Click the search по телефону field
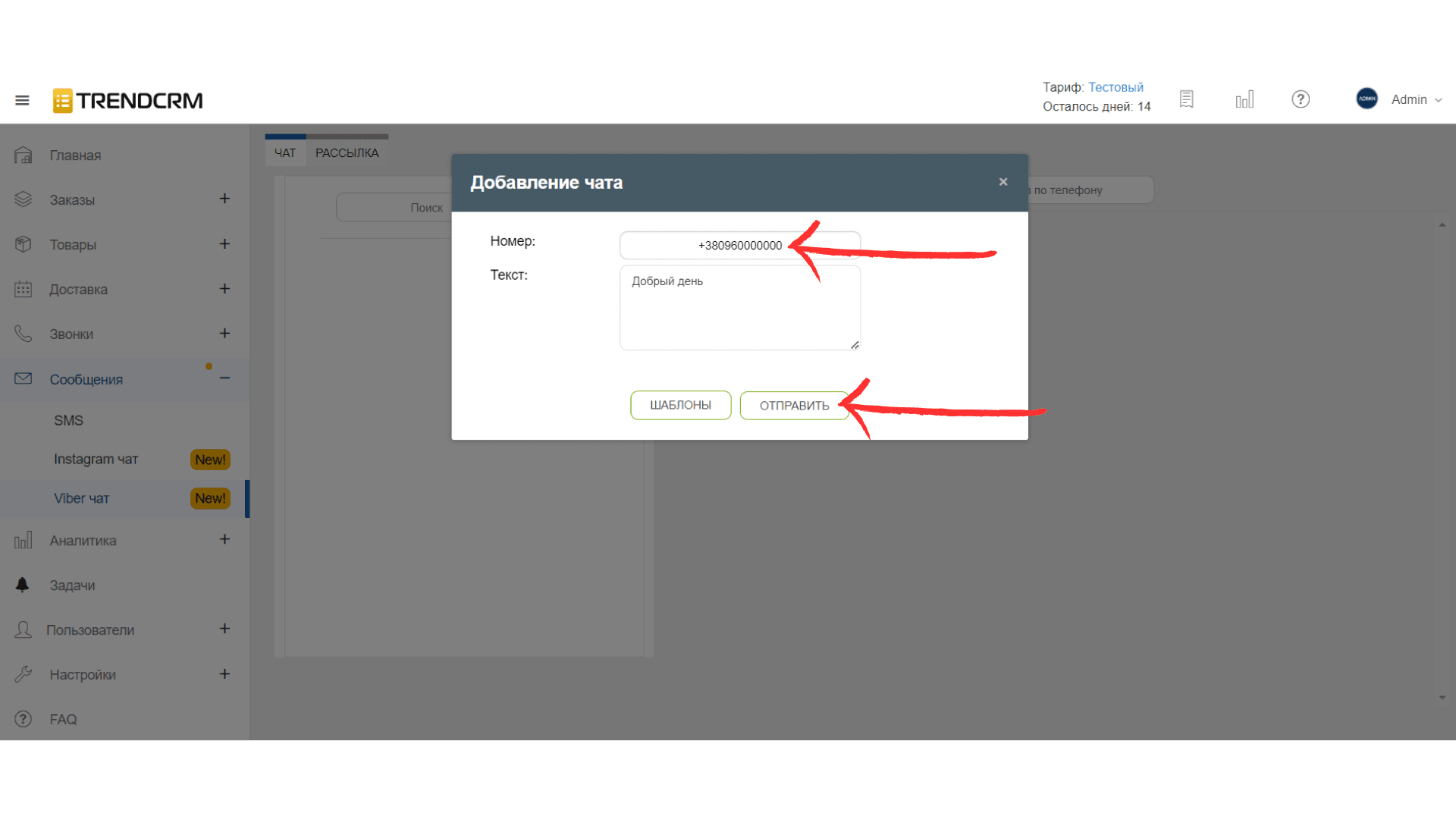The image size is (1456, 819). [1090, 190]
